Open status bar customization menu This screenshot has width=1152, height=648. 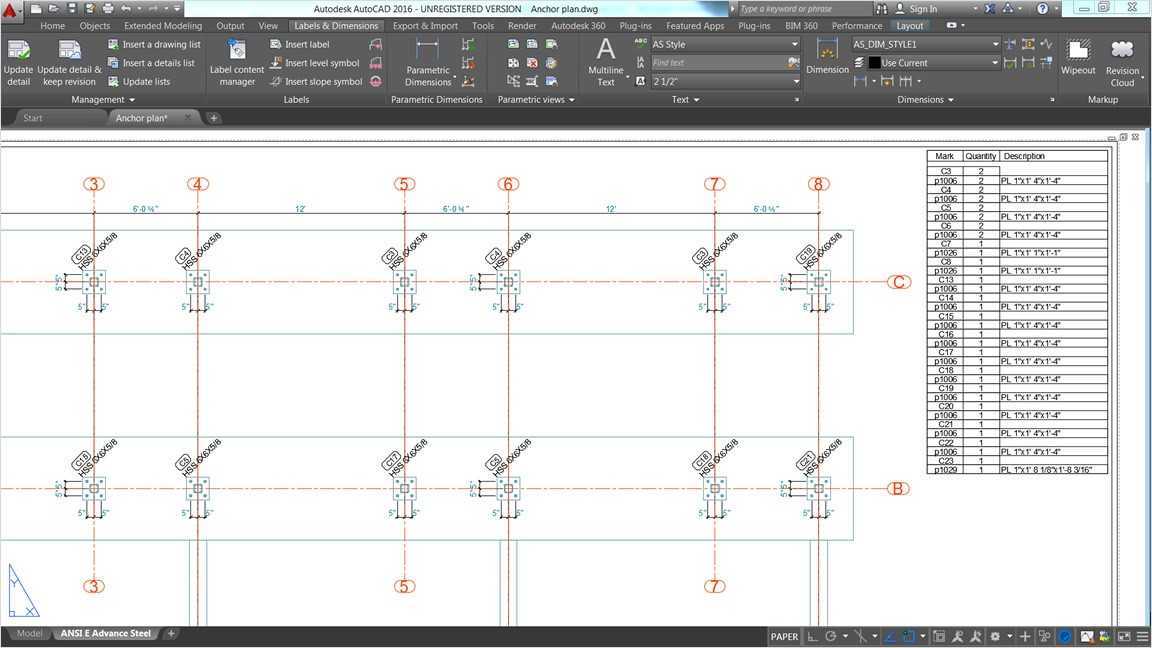[1142, 636]
